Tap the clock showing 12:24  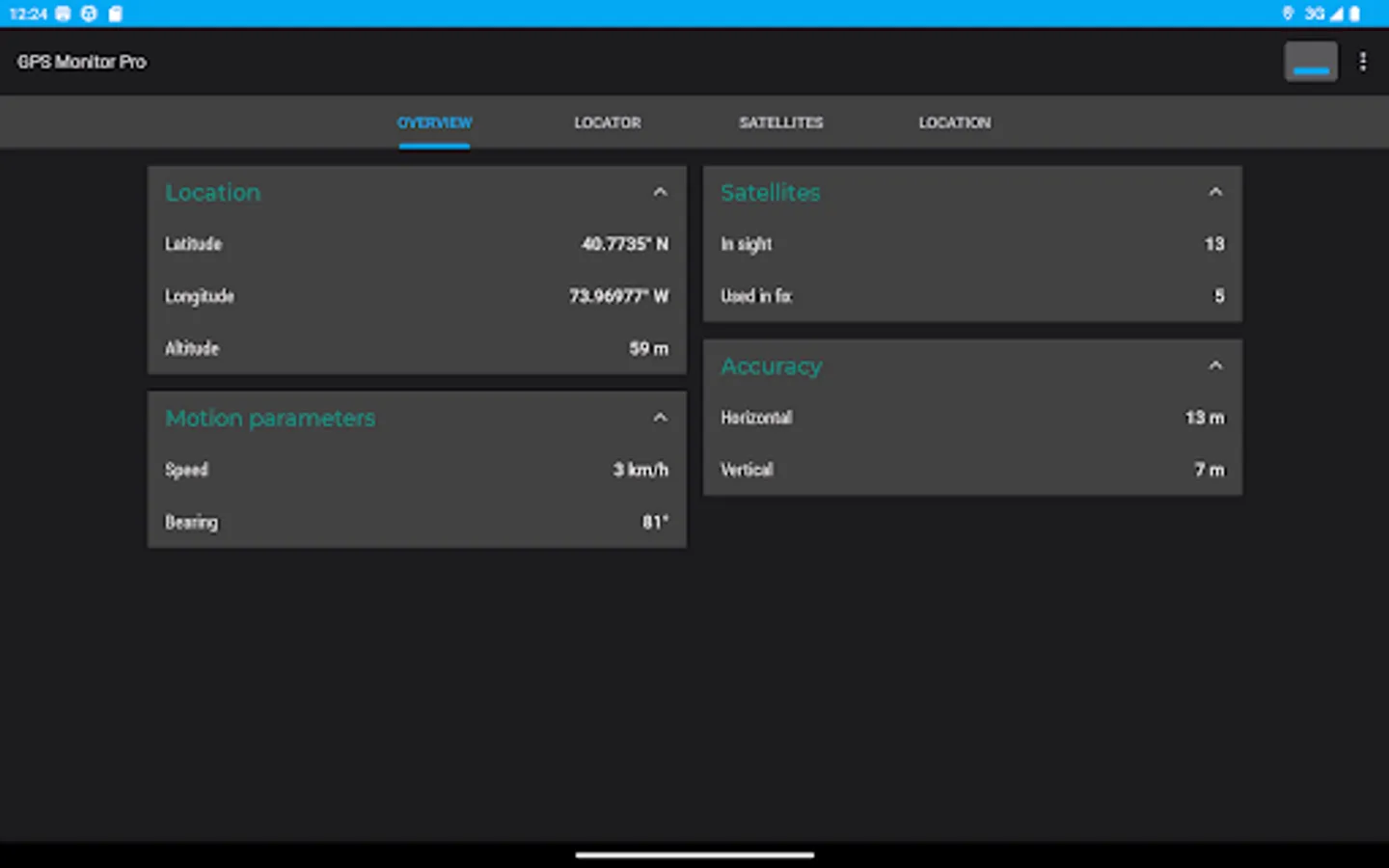click(28, 14)
